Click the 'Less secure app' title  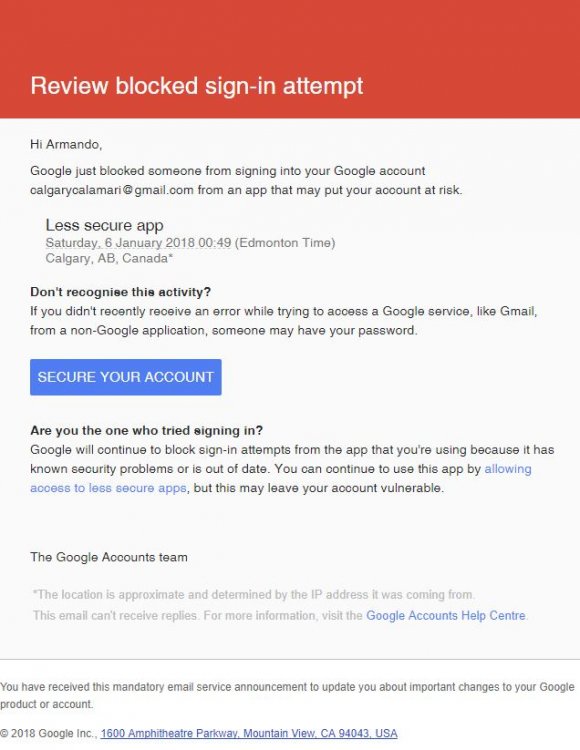click(104, 225)
